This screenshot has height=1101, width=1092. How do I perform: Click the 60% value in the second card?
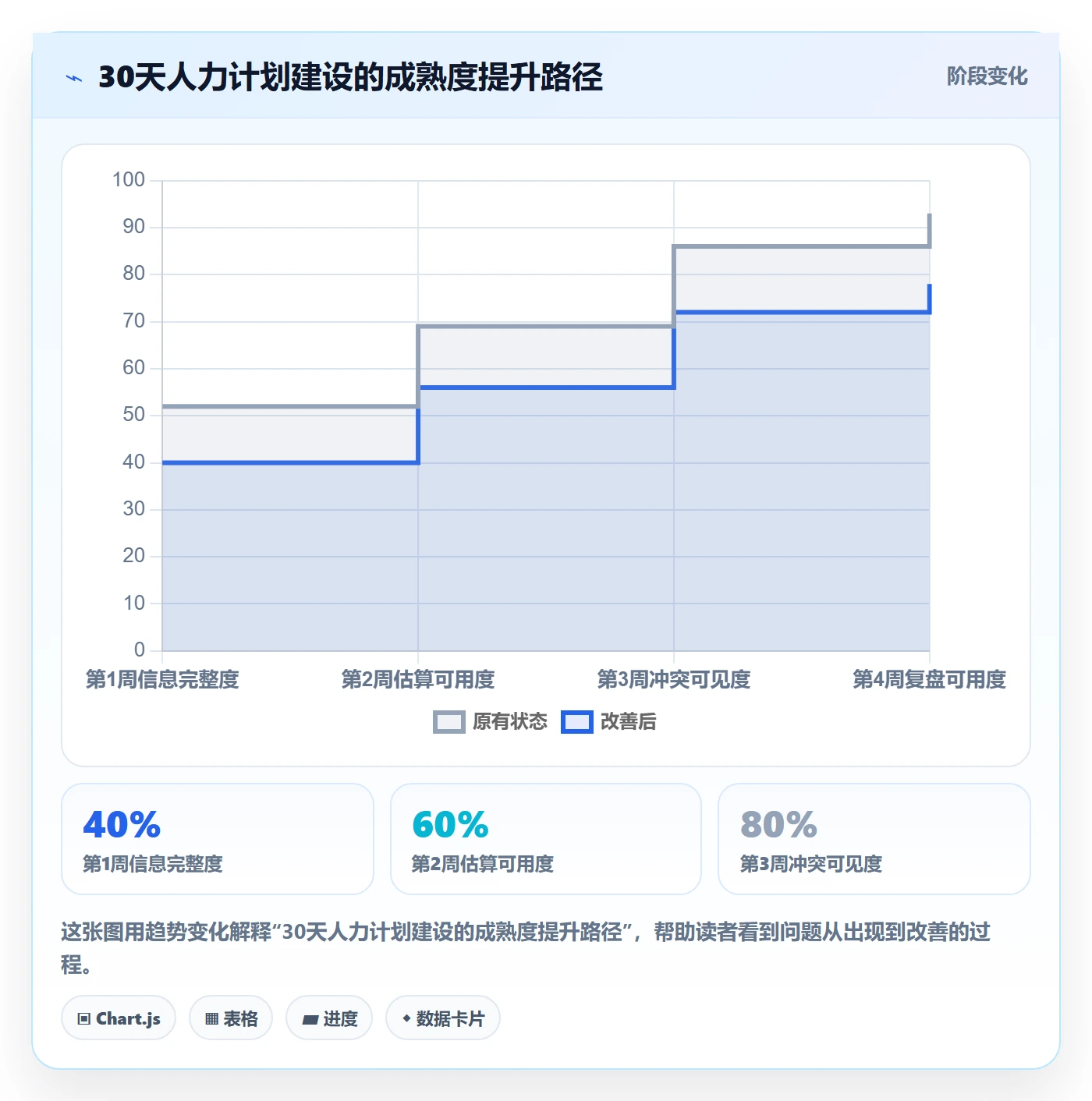tap(450, 824)
